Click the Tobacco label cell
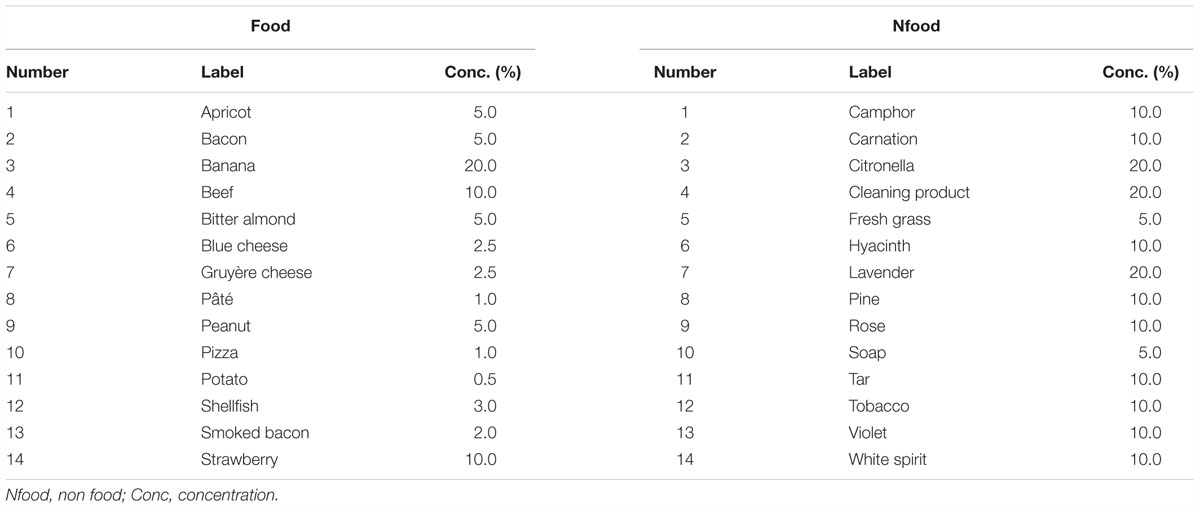The image size is (1200, 509). coord(880,406)
